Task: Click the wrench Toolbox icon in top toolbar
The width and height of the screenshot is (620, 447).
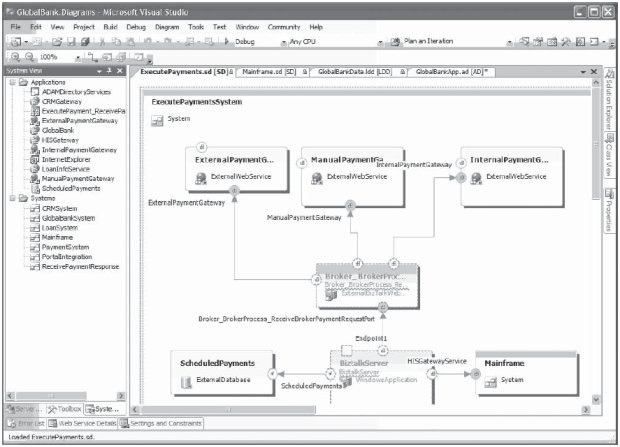Action: (x=566, y=41)
